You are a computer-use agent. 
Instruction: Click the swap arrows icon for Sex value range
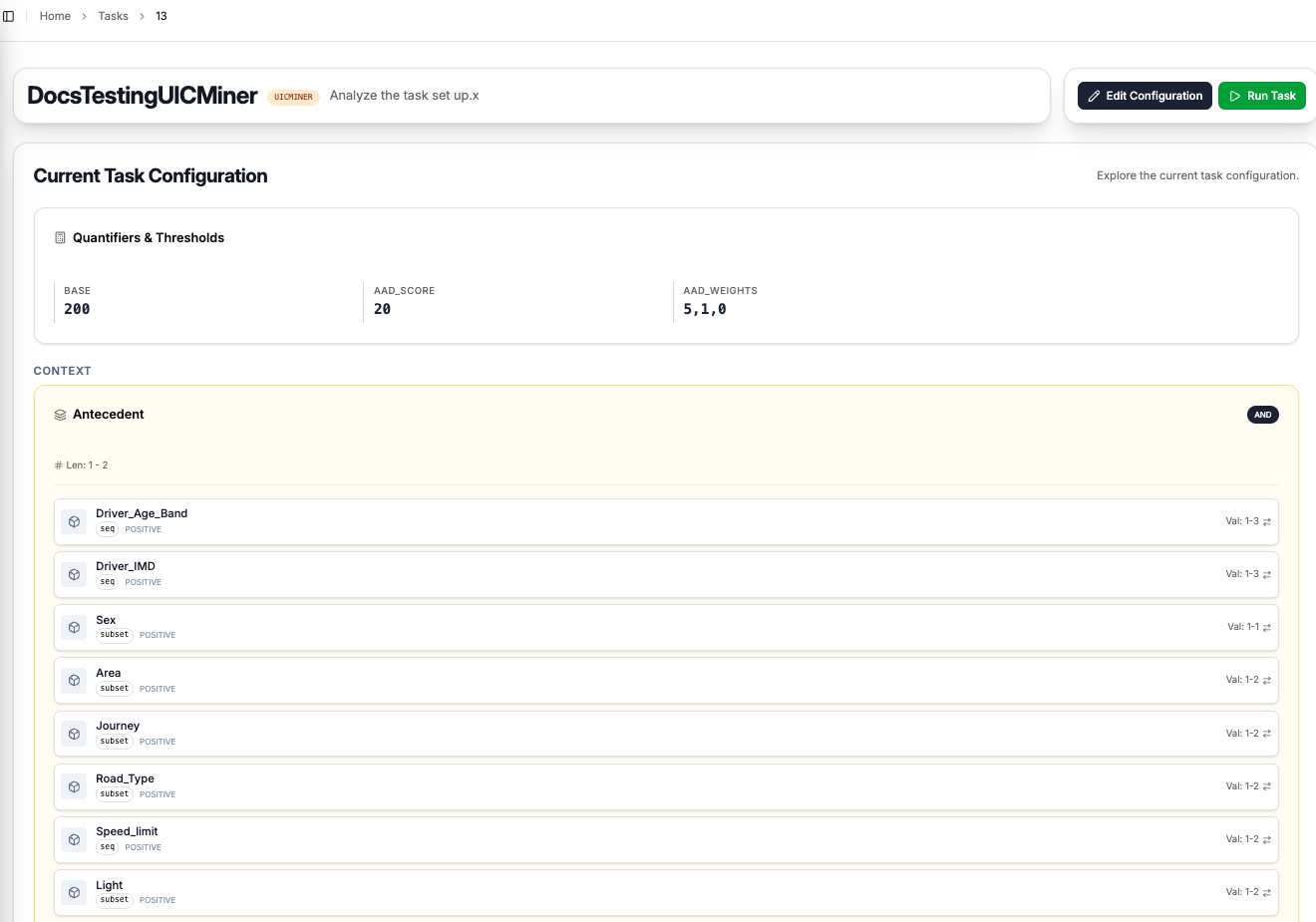1267,627
